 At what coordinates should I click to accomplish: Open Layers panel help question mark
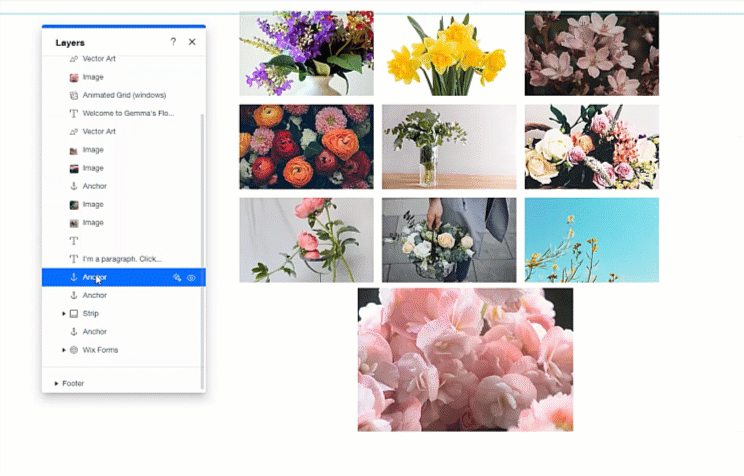[173, 42]
